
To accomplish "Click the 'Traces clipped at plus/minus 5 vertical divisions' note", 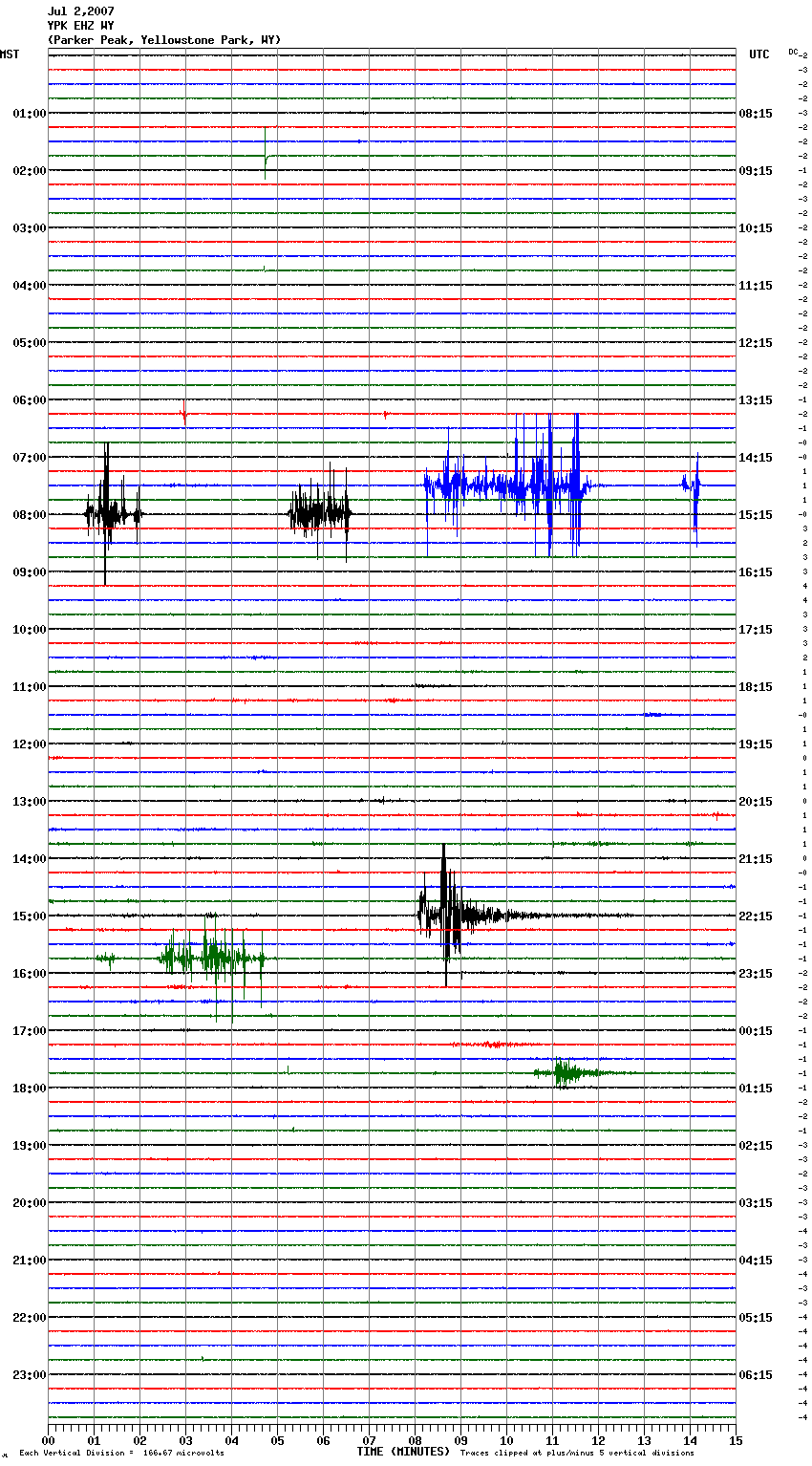I will point(577,1454).
